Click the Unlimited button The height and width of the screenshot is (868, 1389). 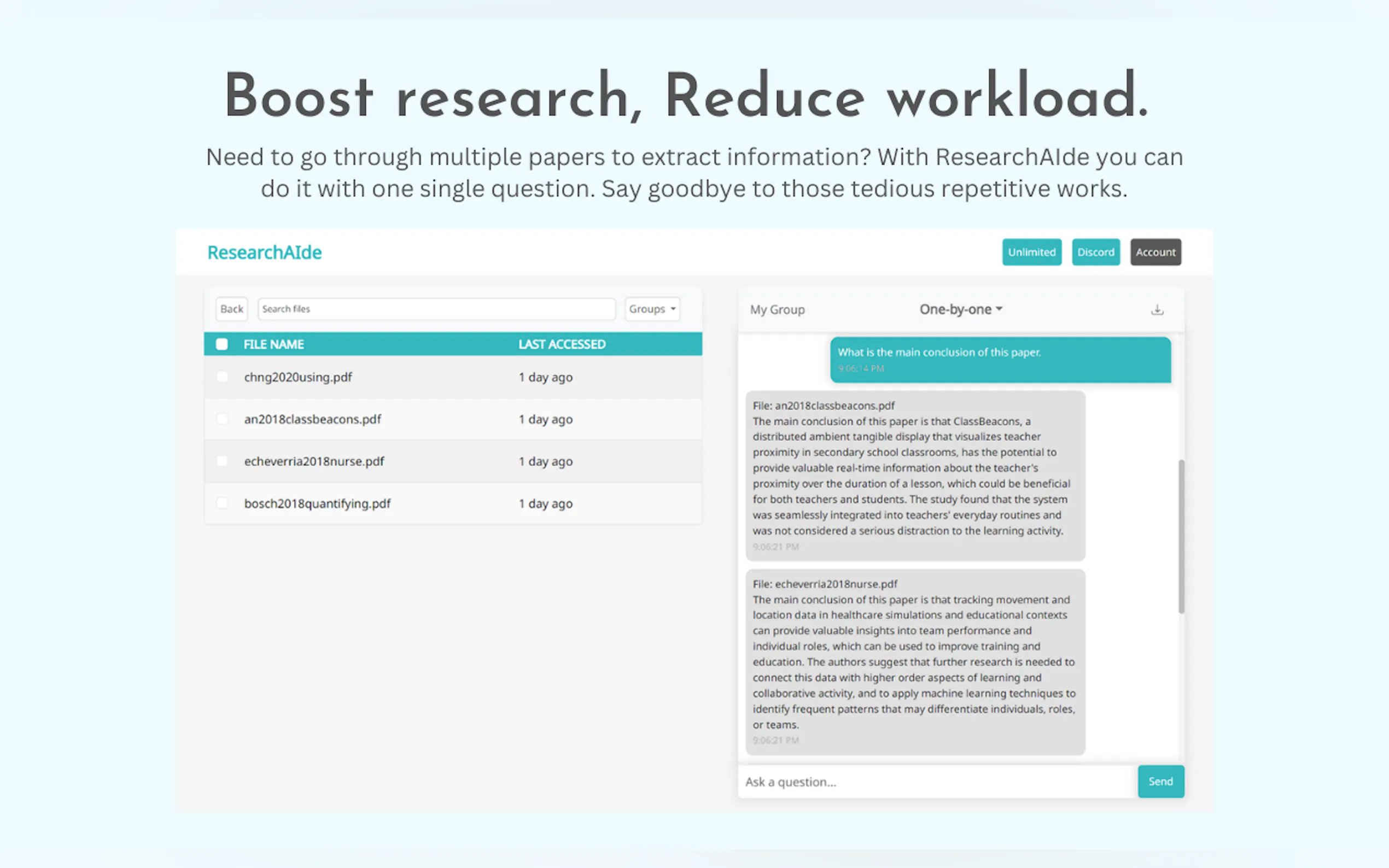click(x=1031, y=252)
